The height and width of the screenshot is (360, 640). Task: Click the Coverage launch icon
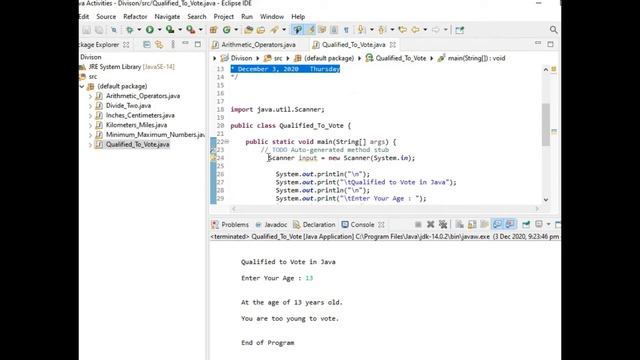click(169, 30)
